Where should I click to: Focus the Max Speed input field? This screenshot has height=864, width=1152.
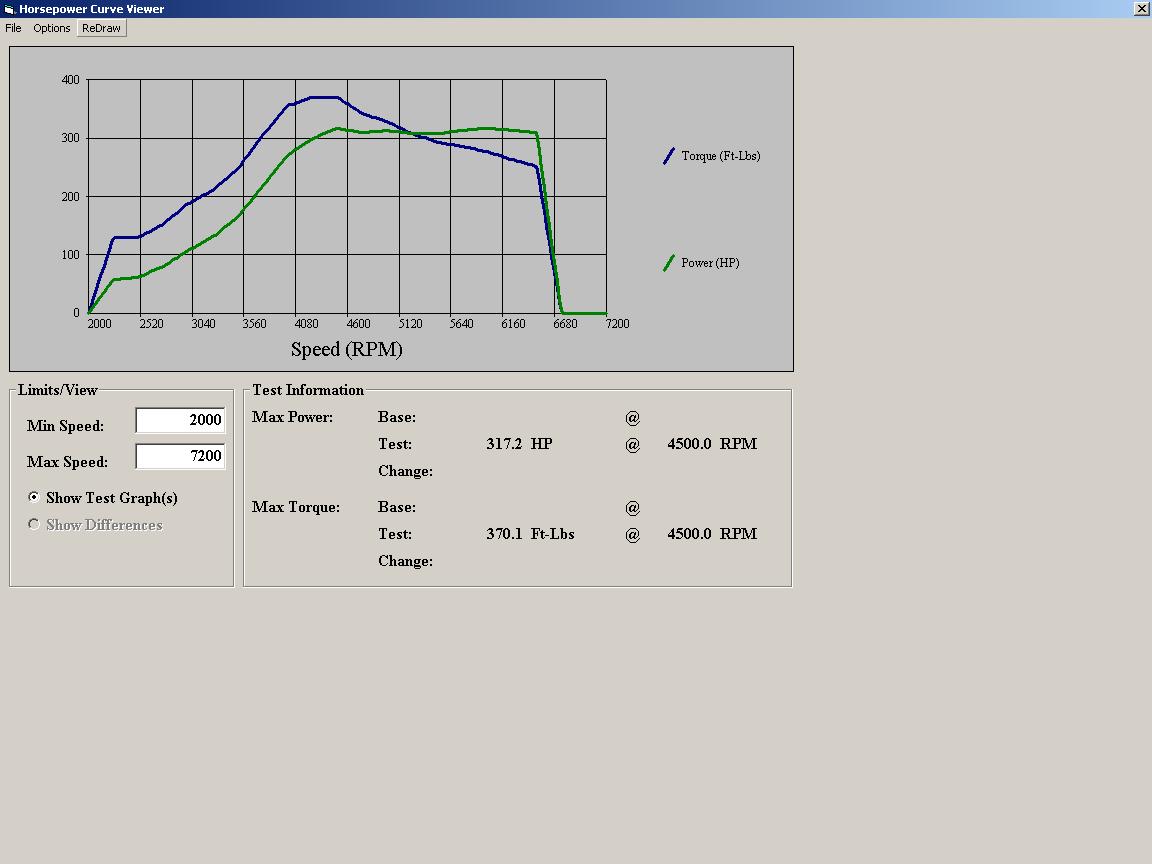(180, 456)
